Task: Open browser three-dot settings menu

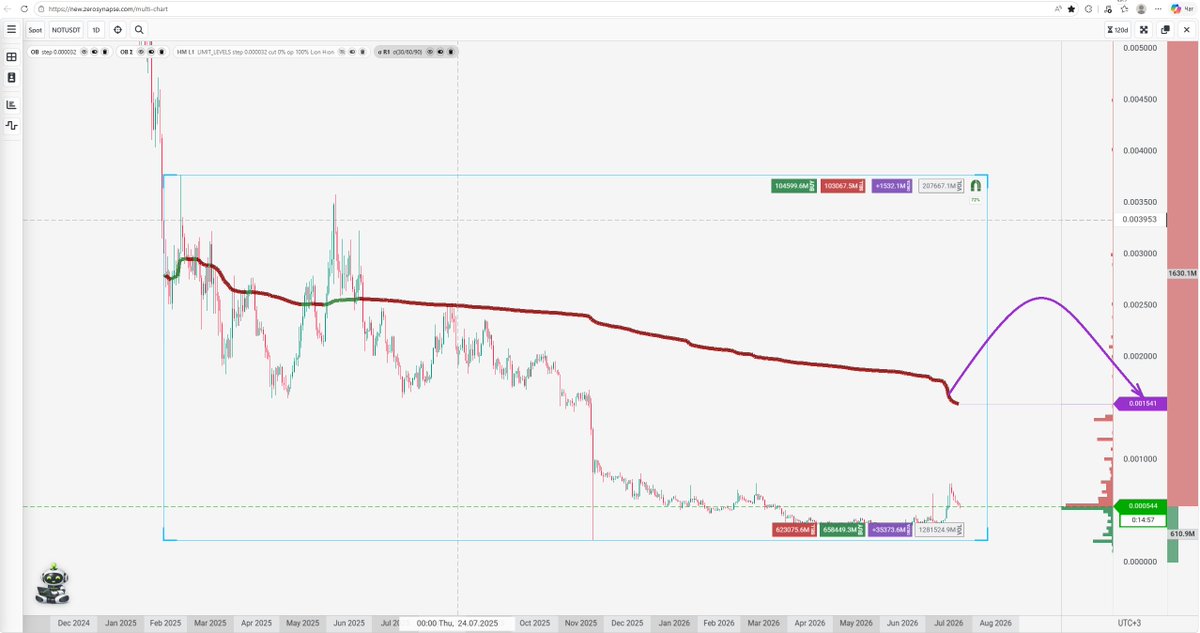Action: click(1158, 9)
